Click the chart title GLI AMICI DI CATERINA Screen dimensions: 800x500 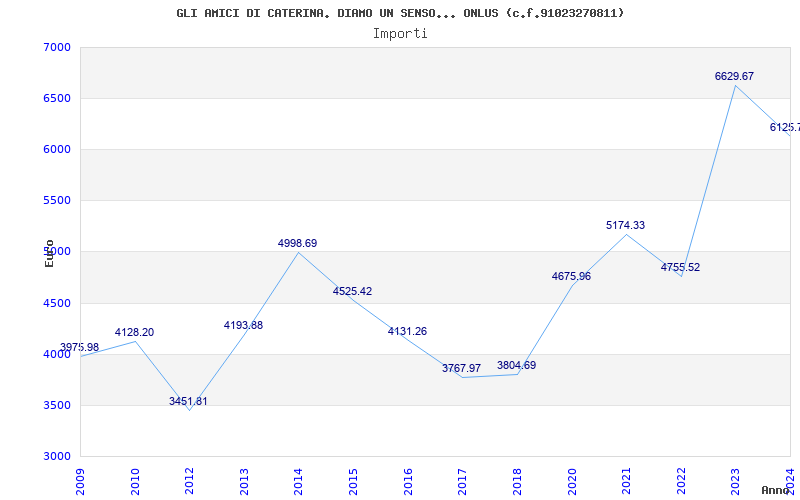click(400, 13)
